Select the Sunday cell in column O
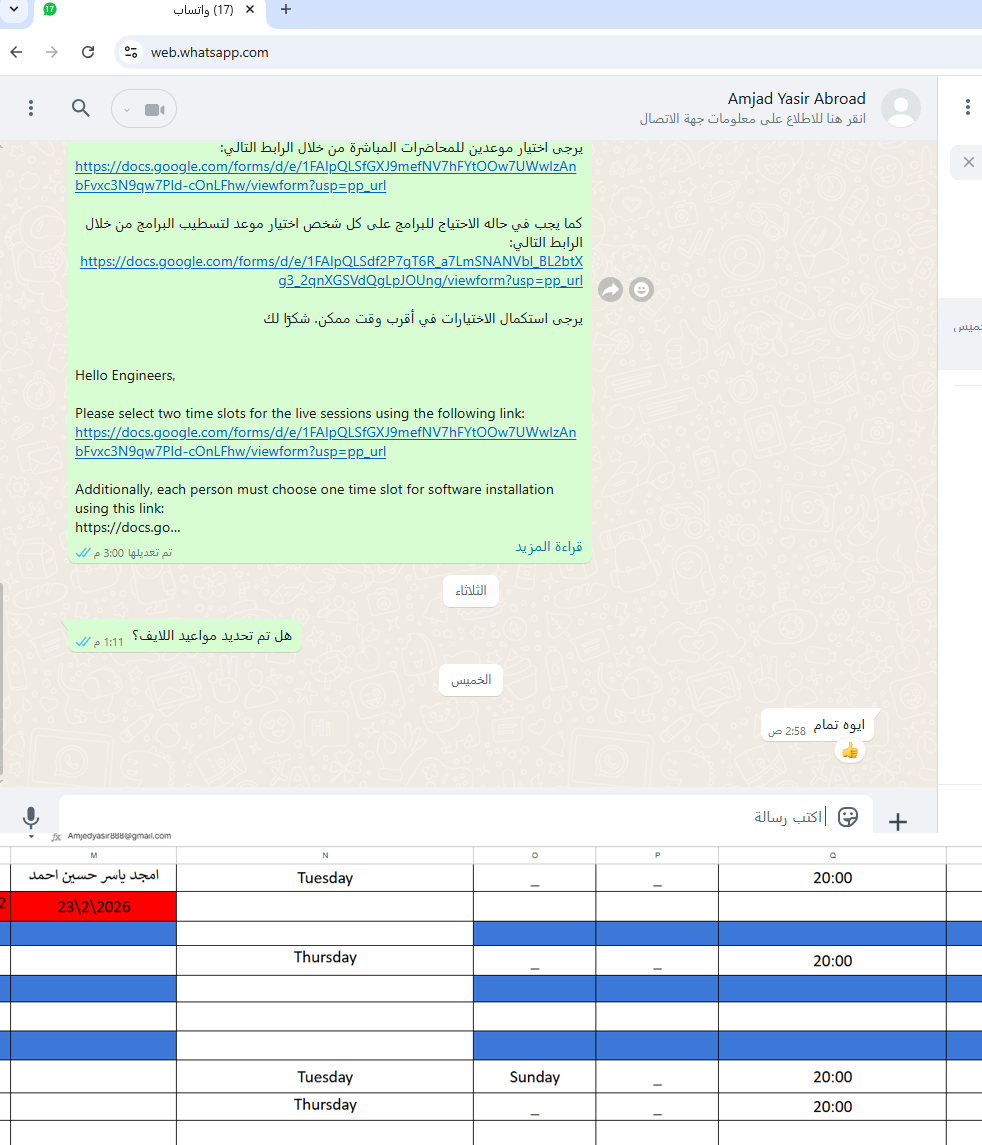Image resolution: width=982 pixels, height=1145 pixels. click(x=534, y=1077)
